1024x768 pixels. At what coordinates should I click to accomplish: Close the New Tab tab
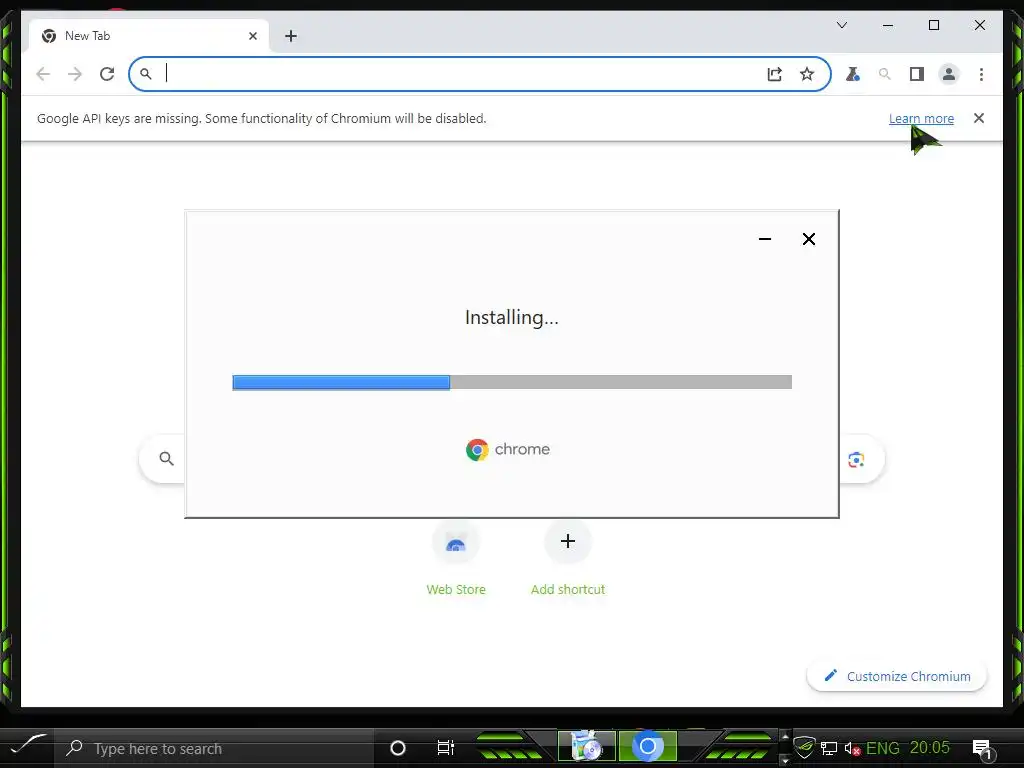pyautogui.click(x=253, y=36)
